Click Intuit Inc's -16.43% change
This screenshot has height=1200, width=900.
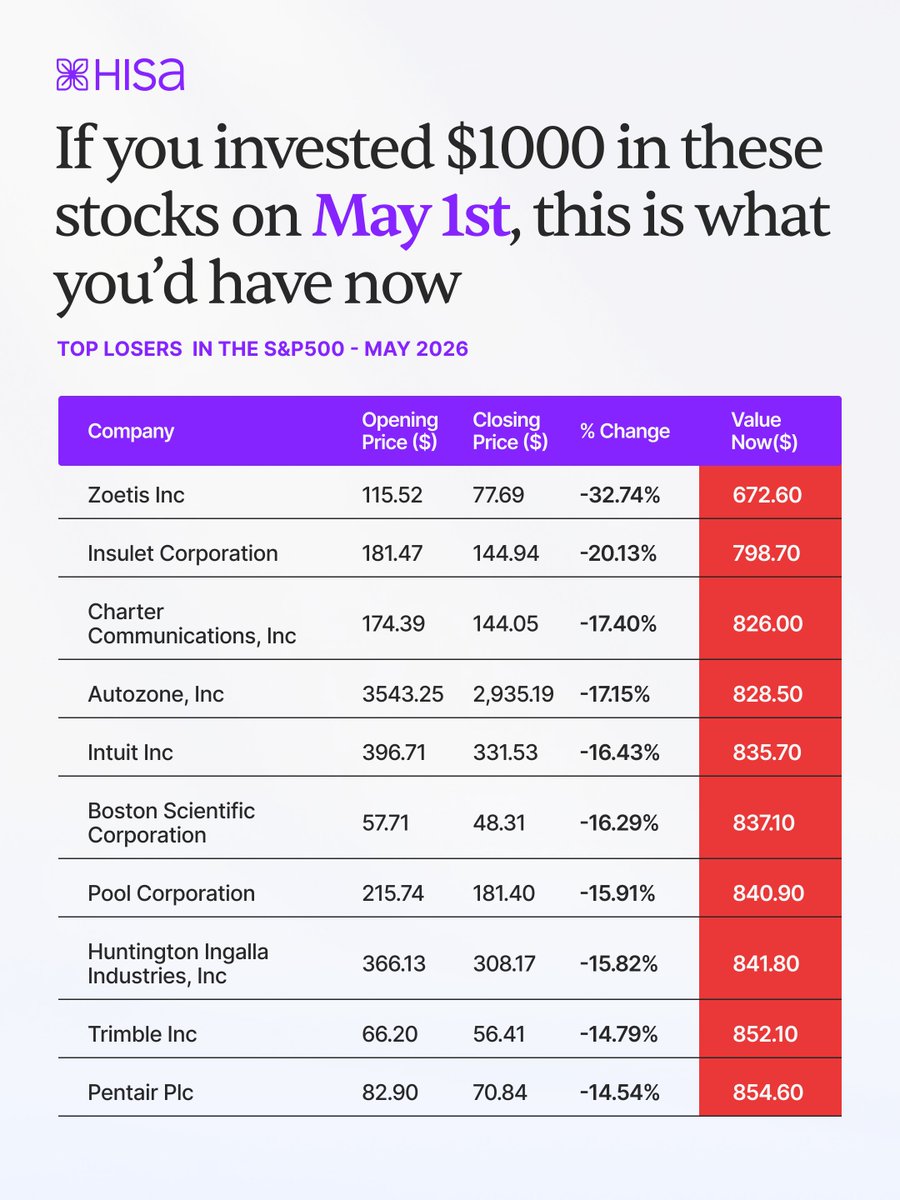pyautogui.click(x=619, y=752)
